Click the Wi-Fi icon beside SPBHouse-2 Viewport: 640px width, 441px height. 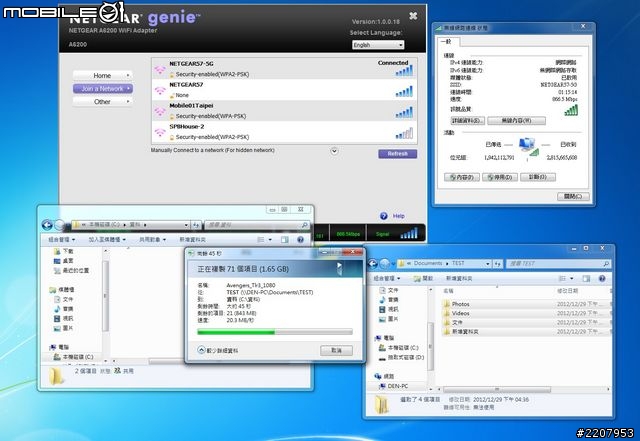click(160, 132)
